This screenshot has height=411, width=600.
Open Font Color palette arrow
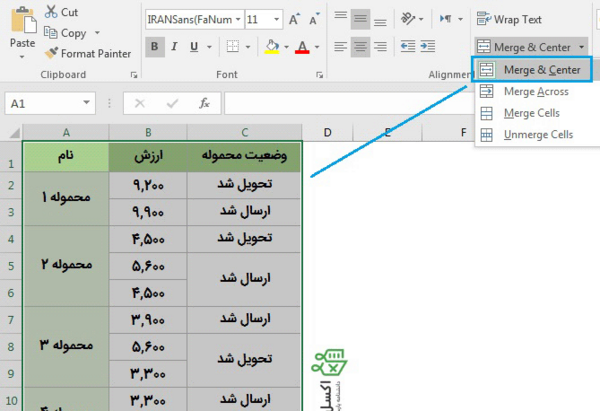317,47
